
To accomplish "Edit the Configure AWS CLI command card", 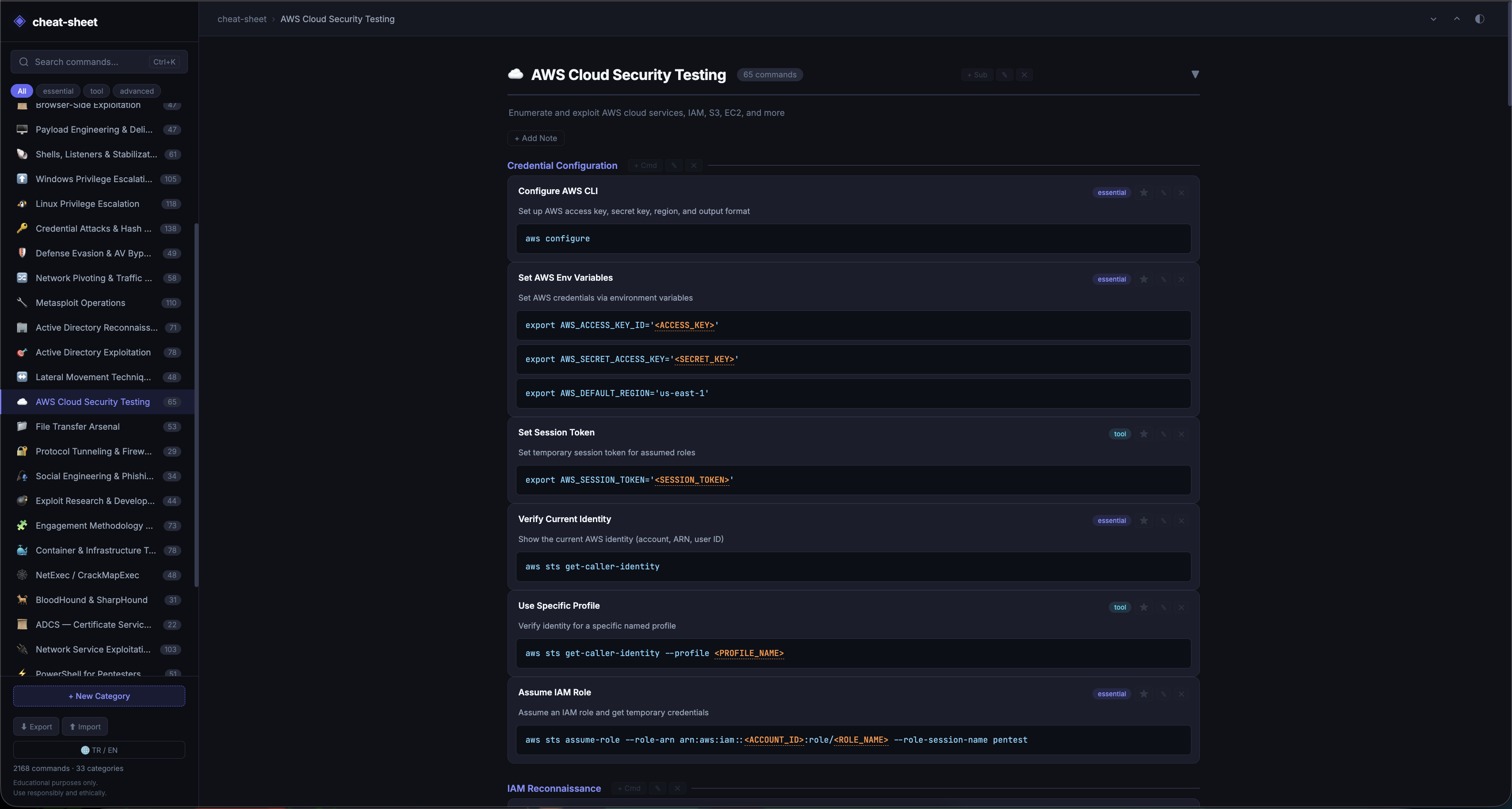I will coord(1163,193).
